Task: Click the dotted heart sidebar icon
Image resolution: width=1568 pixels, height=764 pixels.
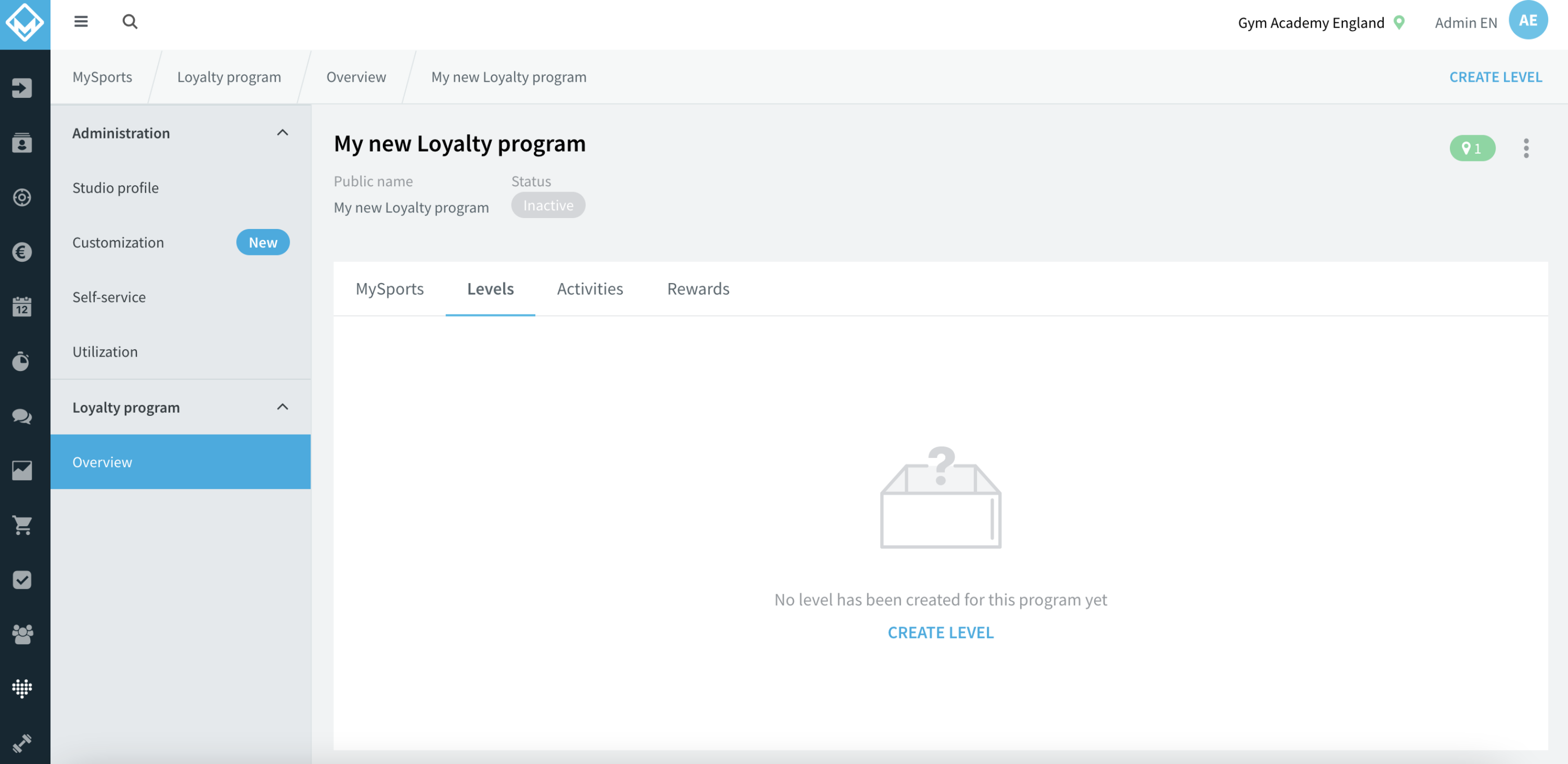Action: pos(22,689)
